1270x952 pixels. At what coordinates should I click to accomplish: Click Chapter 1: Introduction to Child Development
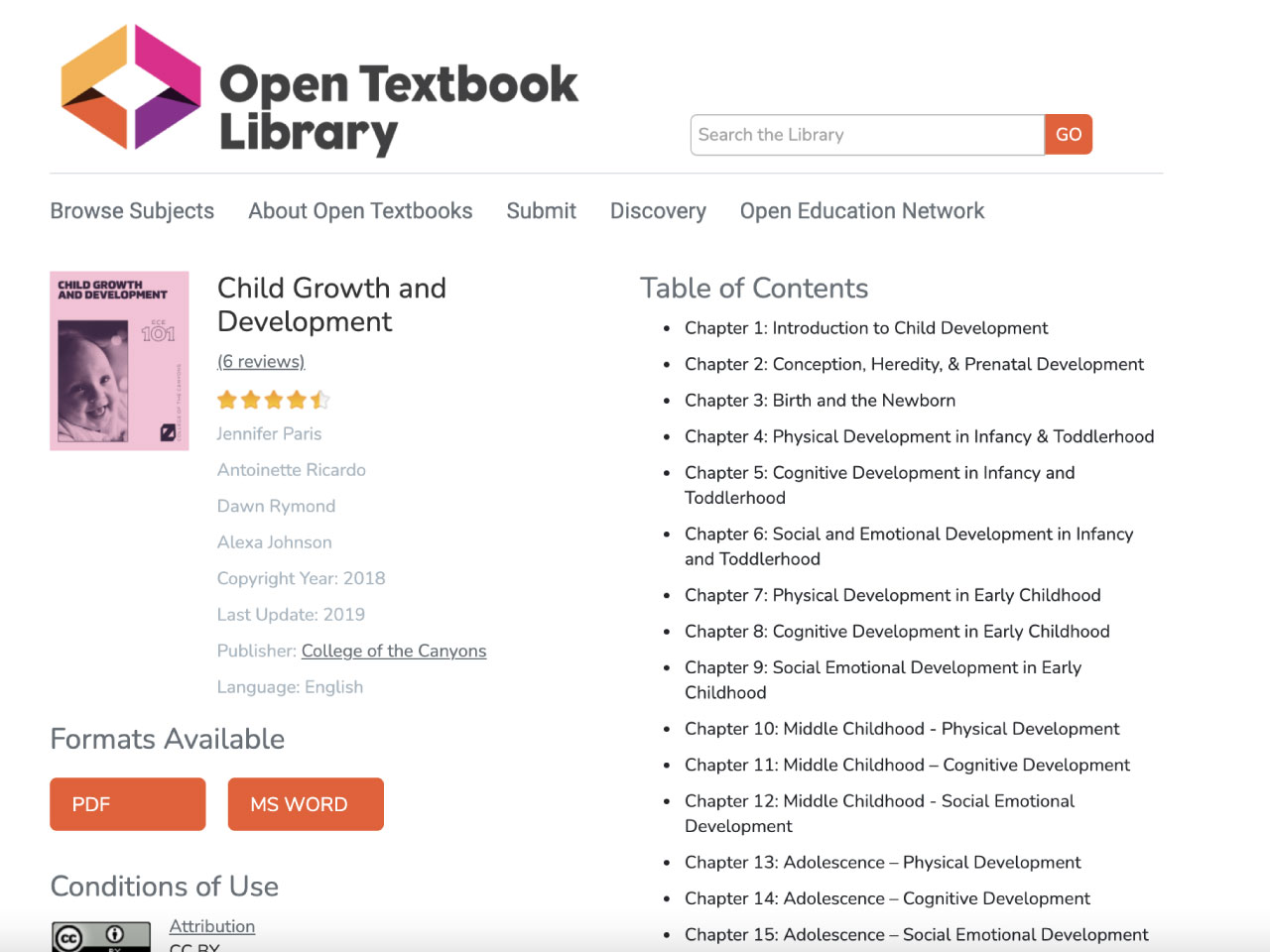click(866, 328)
